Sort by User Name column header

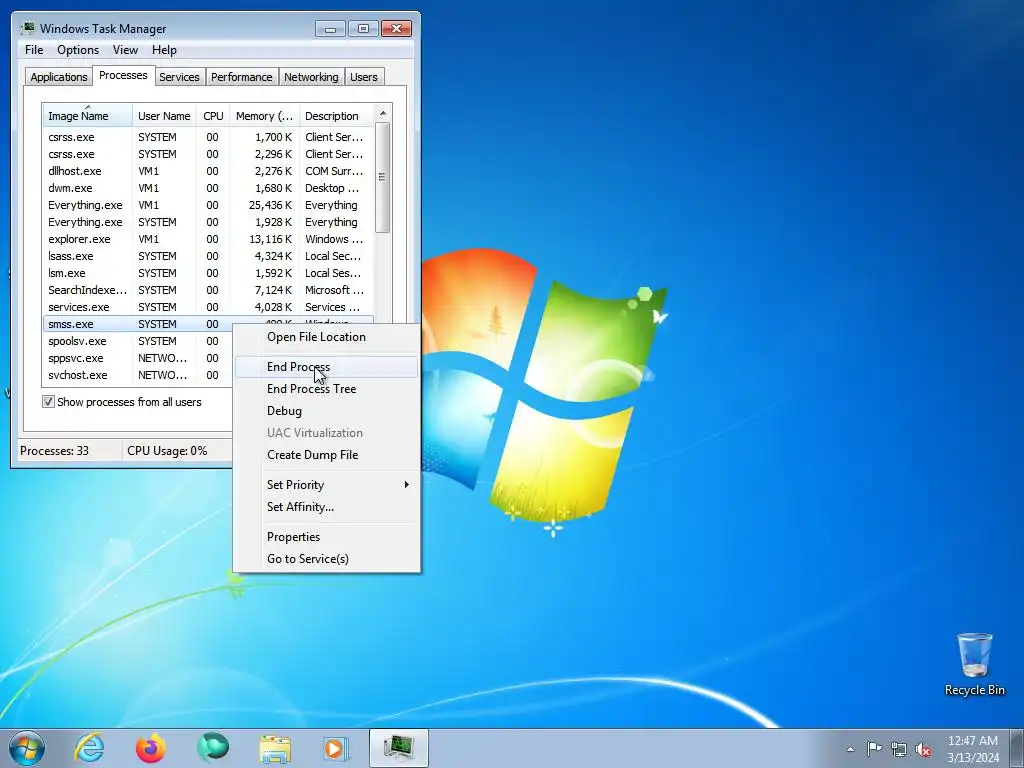pos(164,116)
